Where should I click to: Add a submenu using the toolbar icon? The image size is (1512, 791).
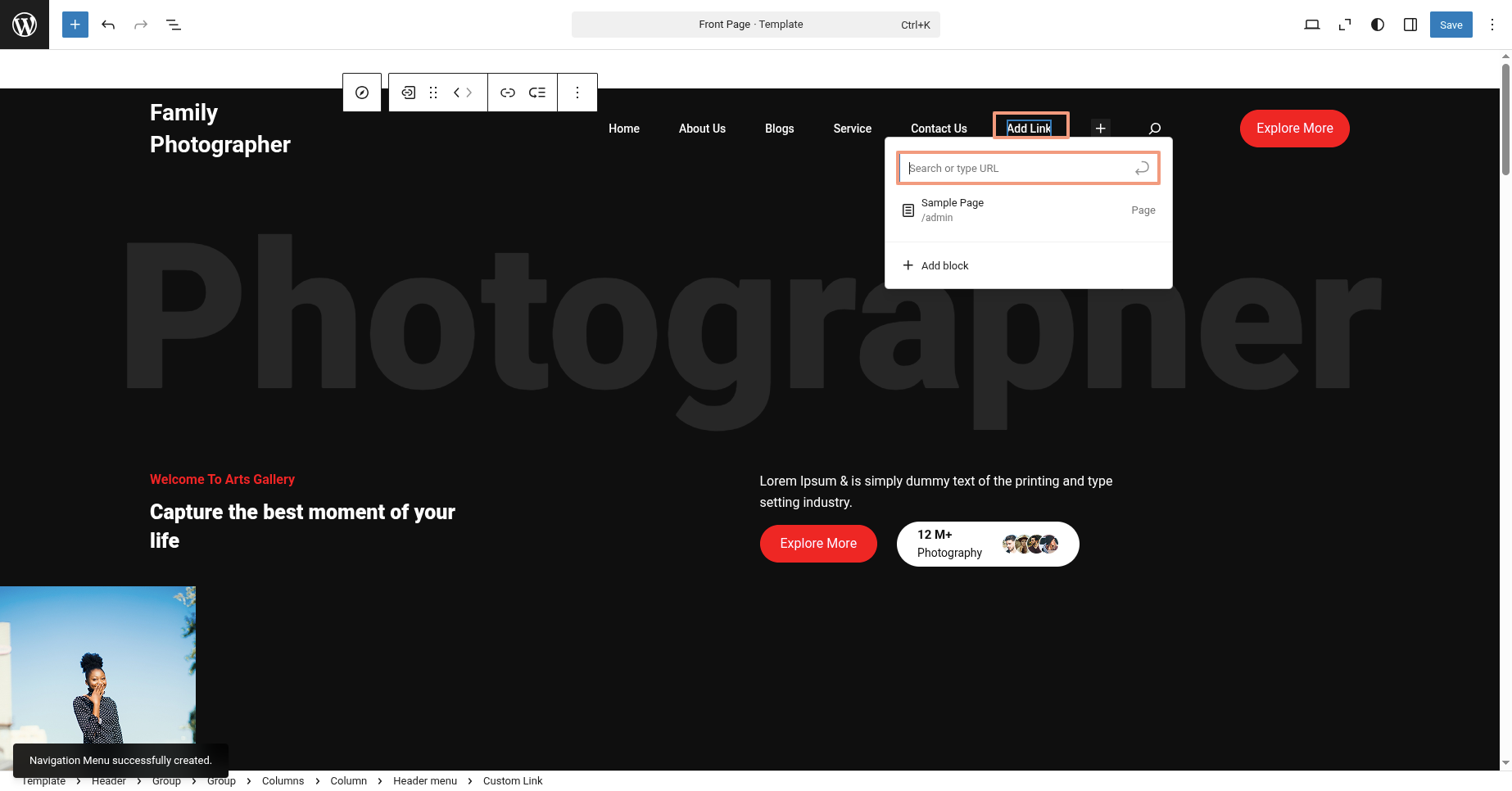pyautogui.click(x=537, y=93)
